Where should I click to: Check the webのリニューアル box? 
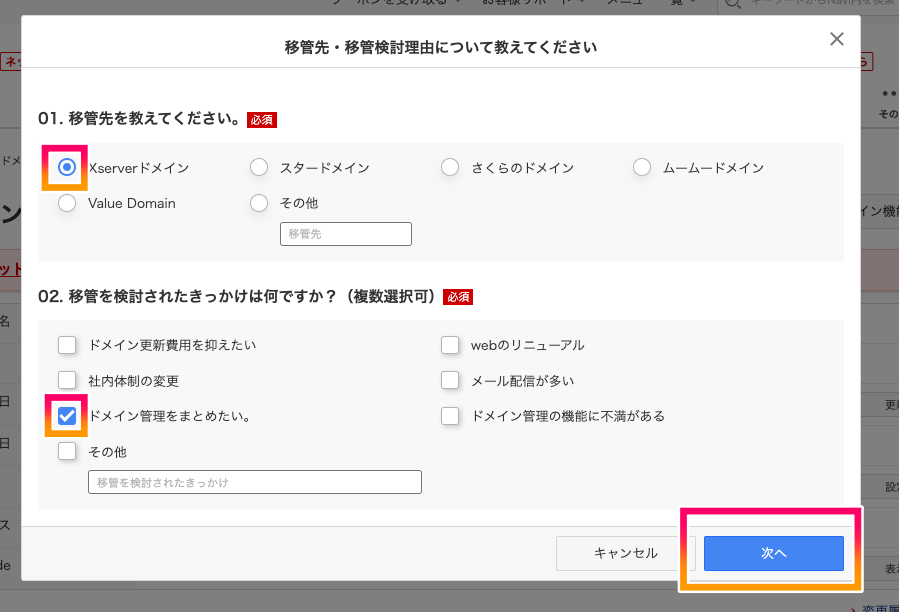pyautogui.click(x=450, y=345)
